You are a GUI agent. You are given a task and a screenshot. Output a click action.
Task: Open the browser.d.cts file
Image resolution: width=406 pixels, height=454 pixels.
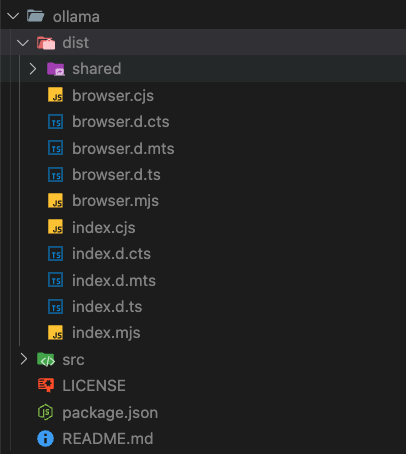[121, 122]
